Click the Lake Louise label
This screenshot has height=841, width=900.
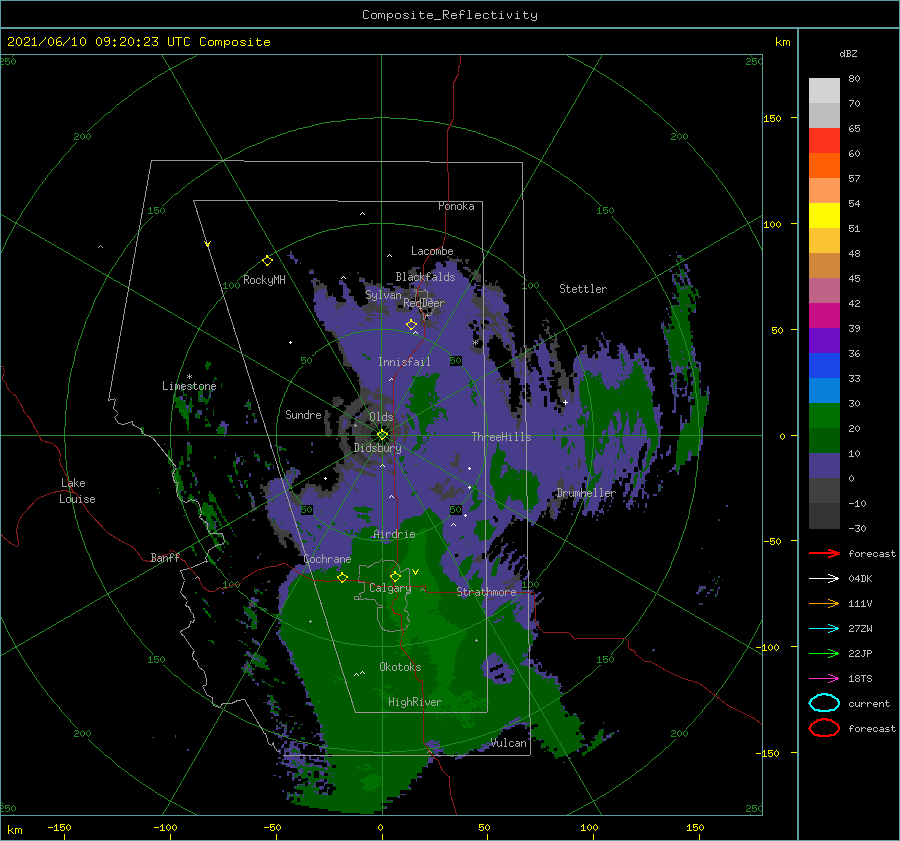[x=77, y=491]
